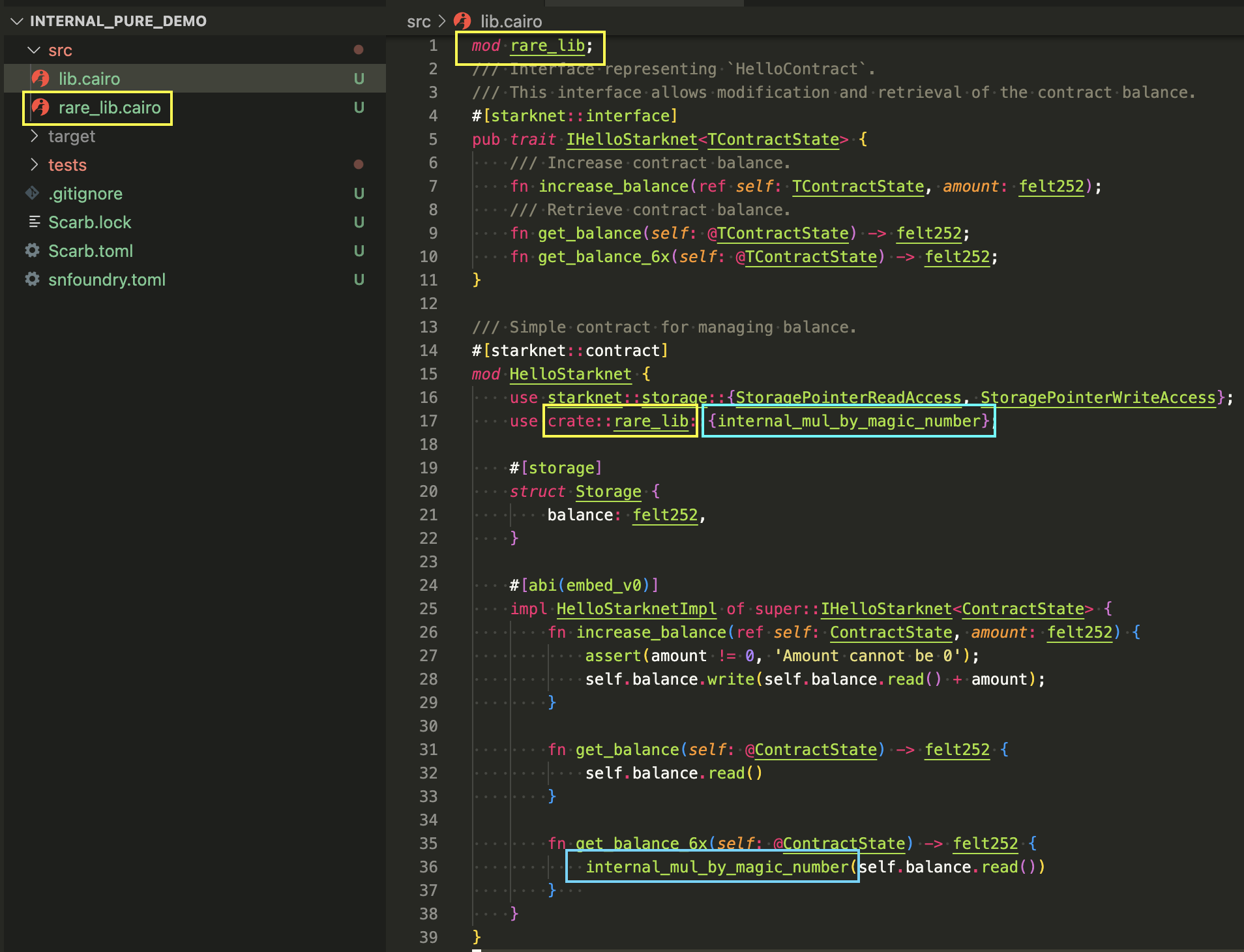Click the modified dot next to src folder
Screen dimensions: 1244x952
359,49
